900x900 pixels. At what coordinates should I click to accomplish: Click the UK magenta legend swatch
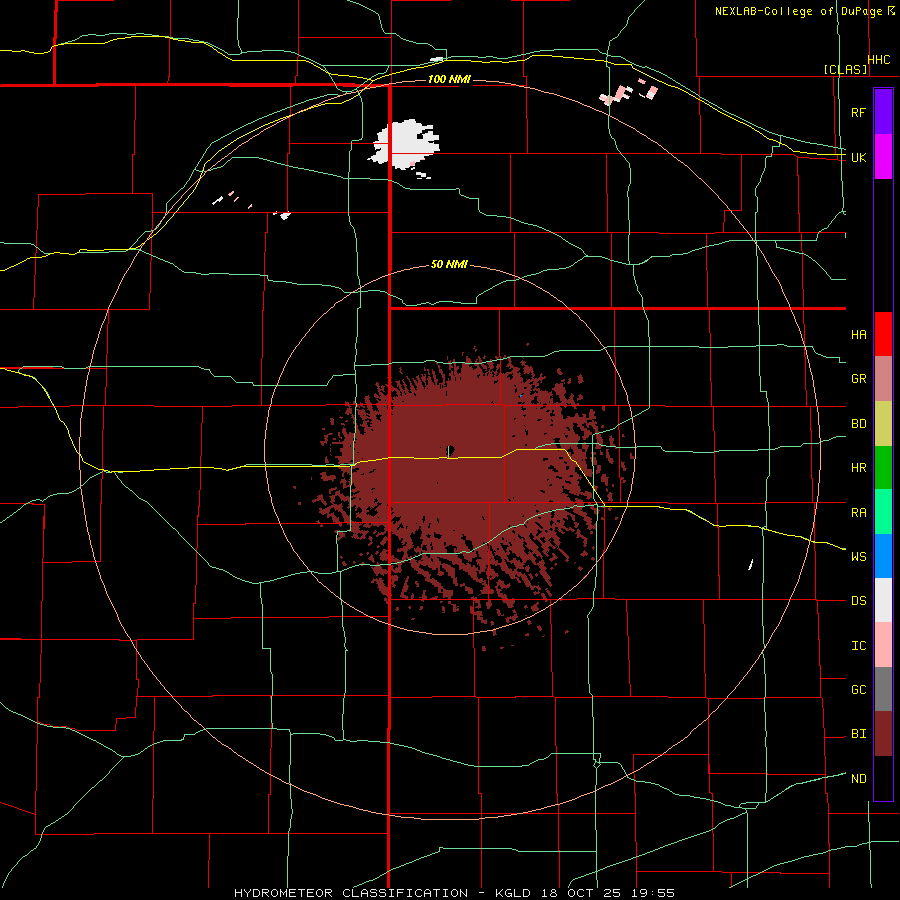pyautogui.click(x=883, y=157)
